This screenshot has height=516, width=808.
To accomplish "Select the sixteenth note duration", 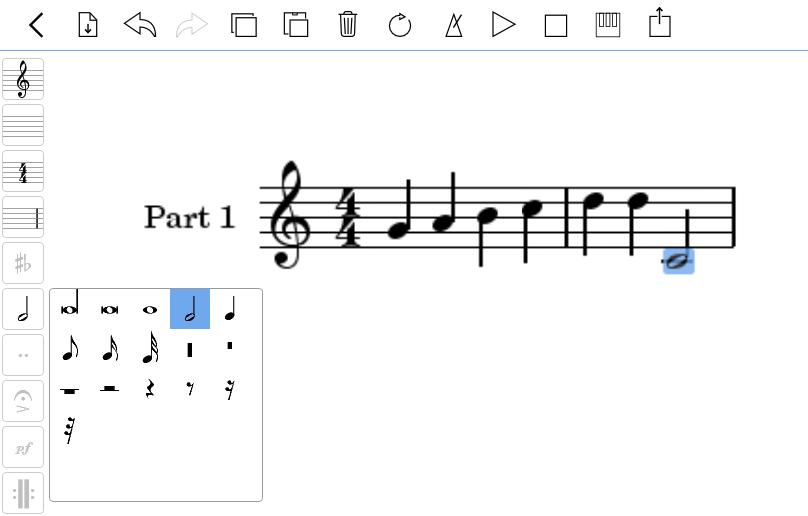I will (x=110, y=348).
